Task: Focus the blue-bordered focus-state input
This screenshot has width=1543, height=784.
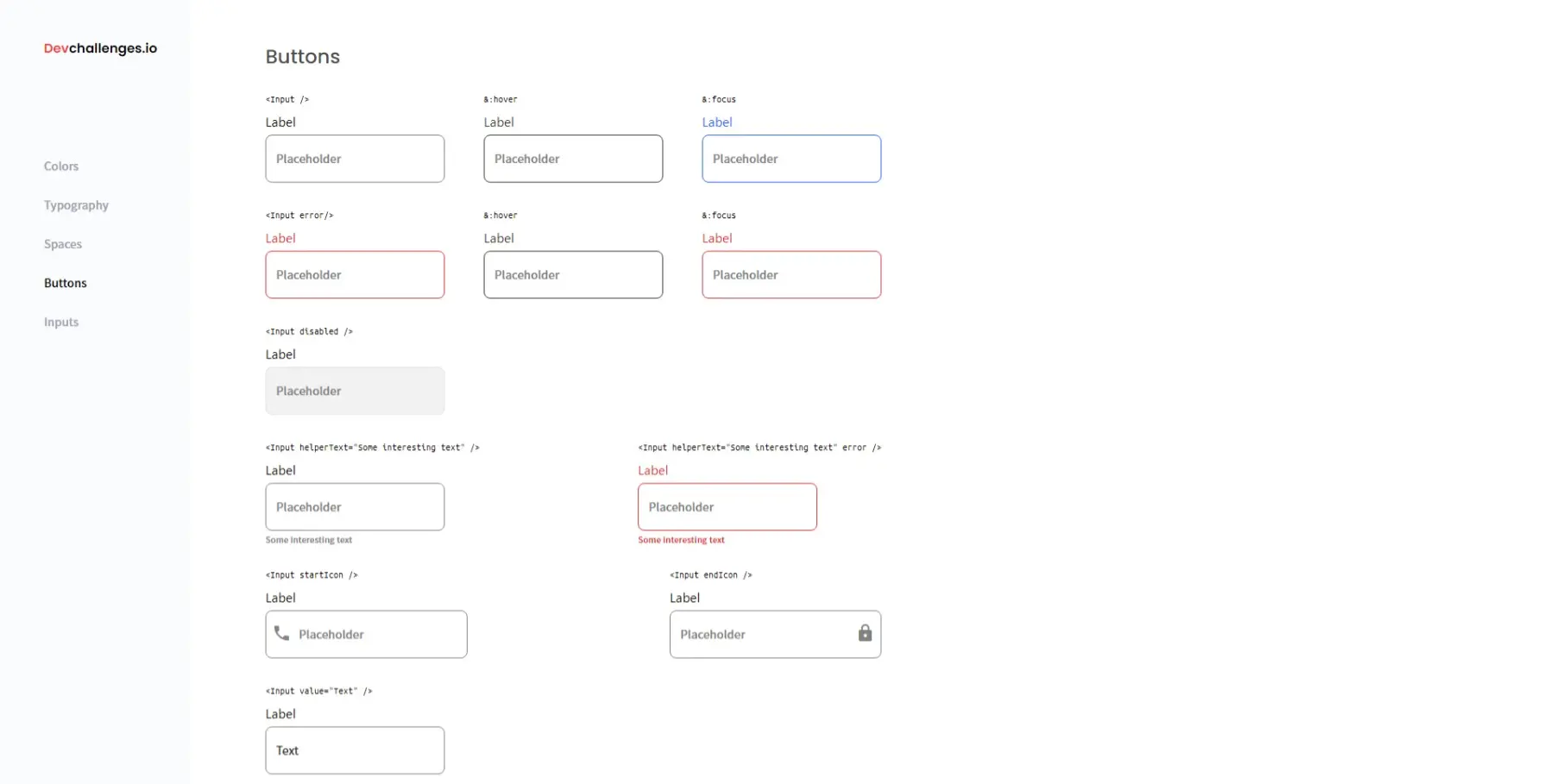Action: click(790, 159)
